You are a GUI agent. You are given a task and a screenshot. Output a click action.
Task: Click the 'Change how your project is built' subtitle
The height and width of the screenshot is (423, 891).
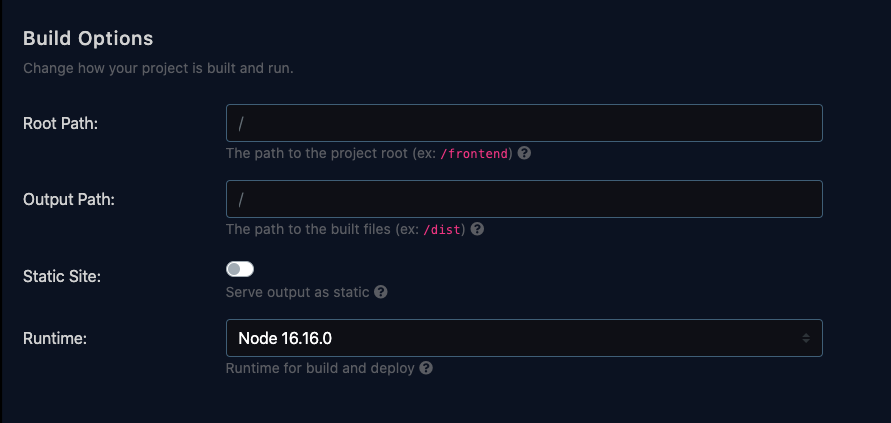pyautogui.click(x=158, y=69)
